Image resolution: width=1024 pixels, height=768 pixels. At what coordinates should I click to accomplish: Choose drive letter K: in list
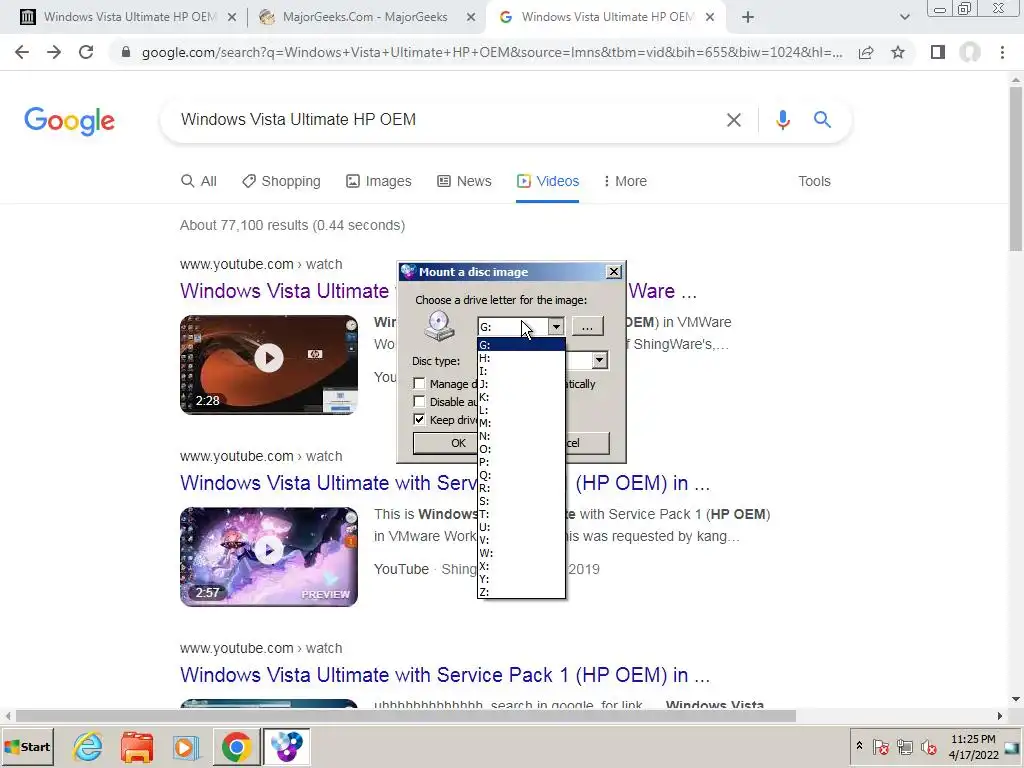pyautogui.click(x=521, y=397)
